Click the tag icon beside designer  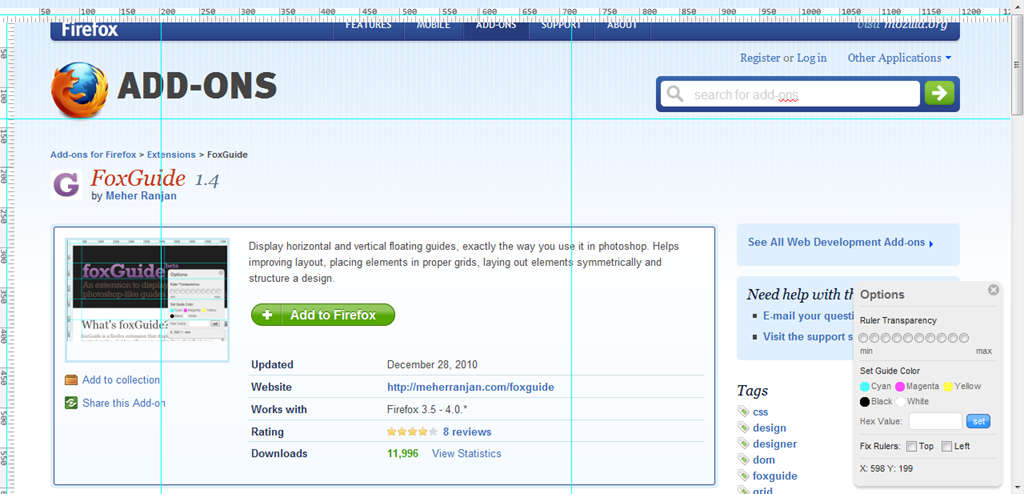(x=743, y=444)
